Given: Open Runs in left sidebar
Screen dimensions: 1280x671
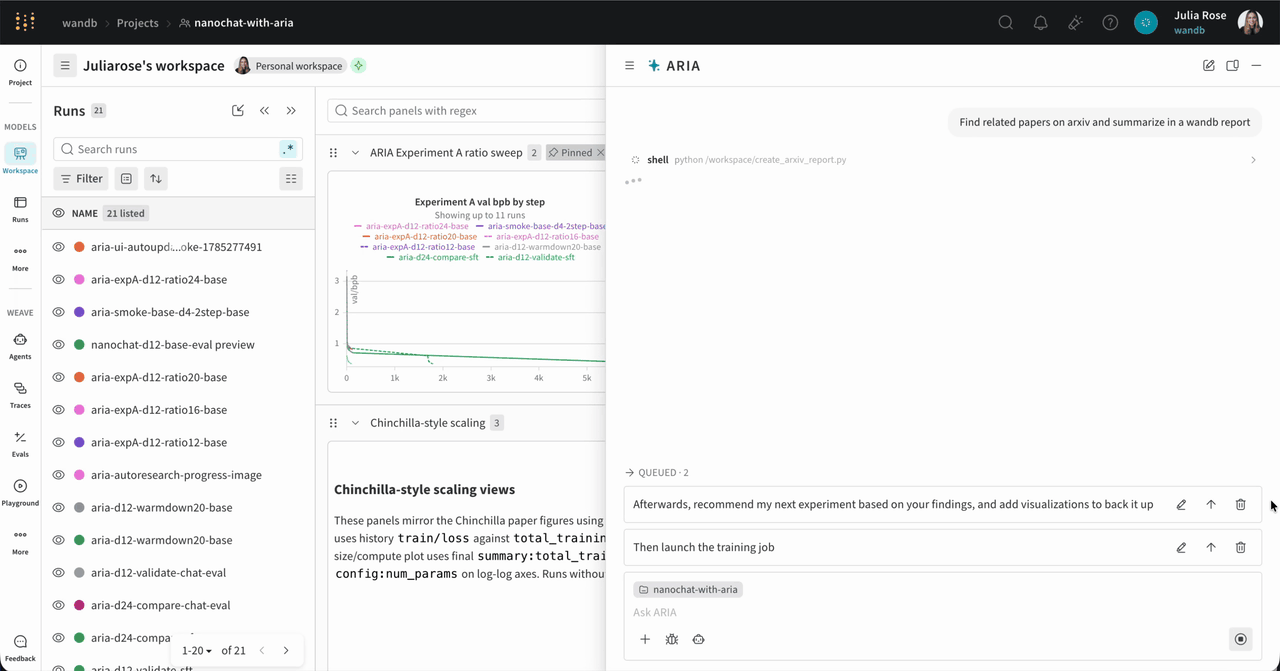Looking at the screenshot, I should click(20, 208).
